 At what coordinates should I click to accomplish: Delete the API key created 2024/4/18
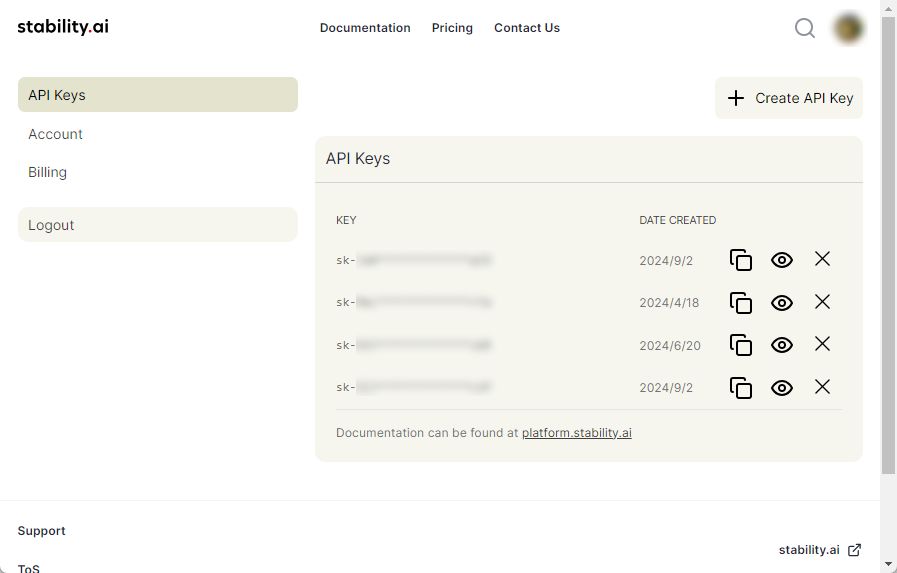[822, 301]
